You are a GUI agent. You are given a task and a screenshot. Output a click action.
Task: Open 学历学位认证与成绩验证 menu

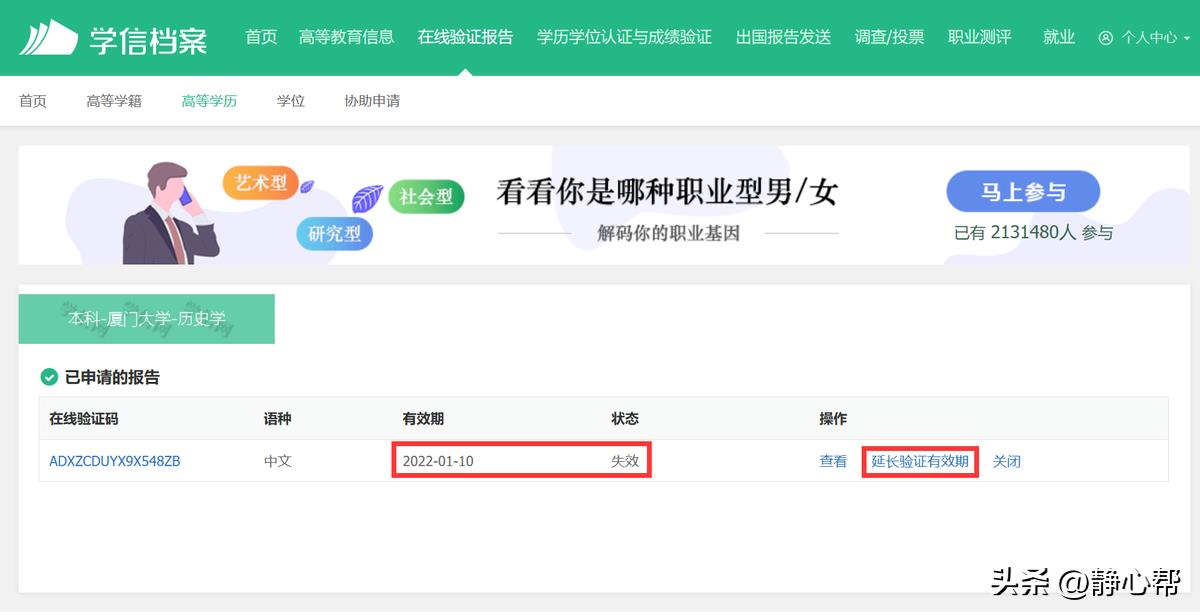pos(624,37)
